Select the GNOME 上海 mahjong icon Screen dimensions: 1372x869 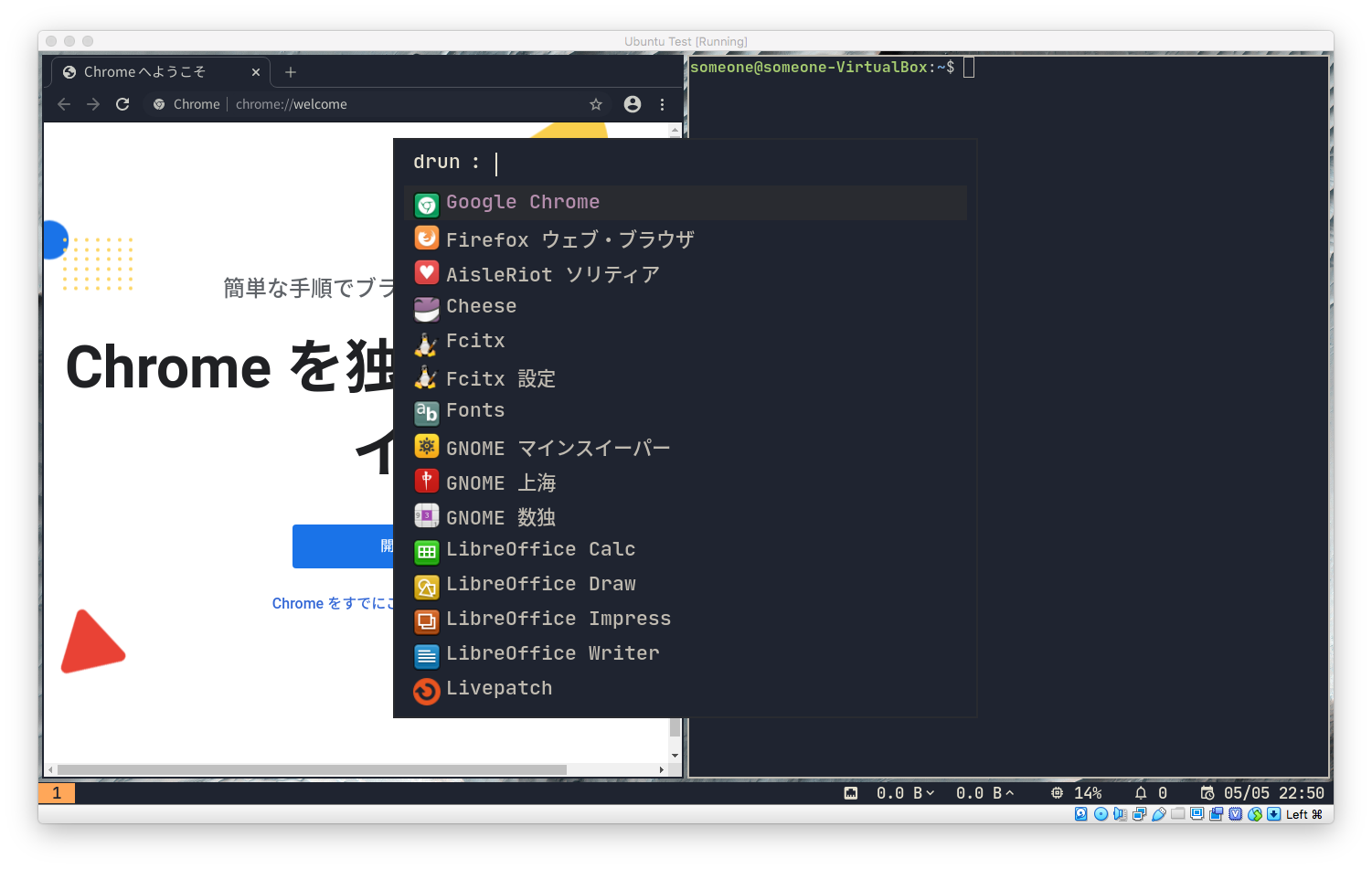pyautogui.click(x=427, y=482)
